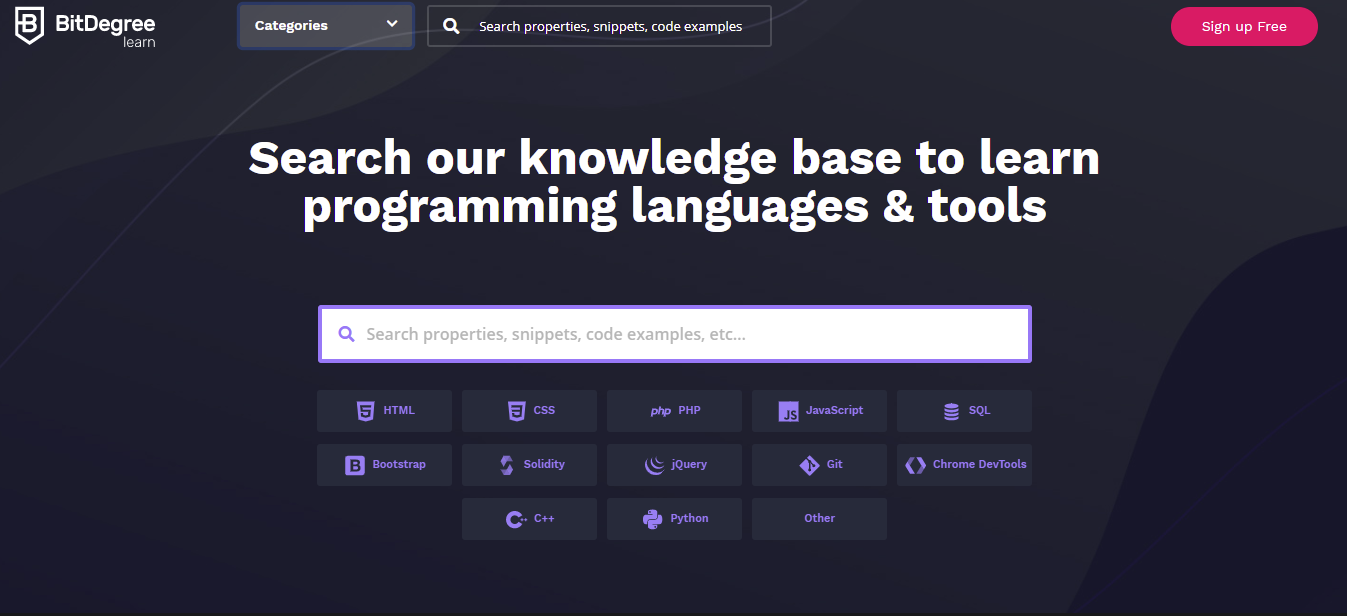Image resolution: width=1347 pixels, height=616 pixels.
Task: Click the SQL database stack icon
Action: 951,411
